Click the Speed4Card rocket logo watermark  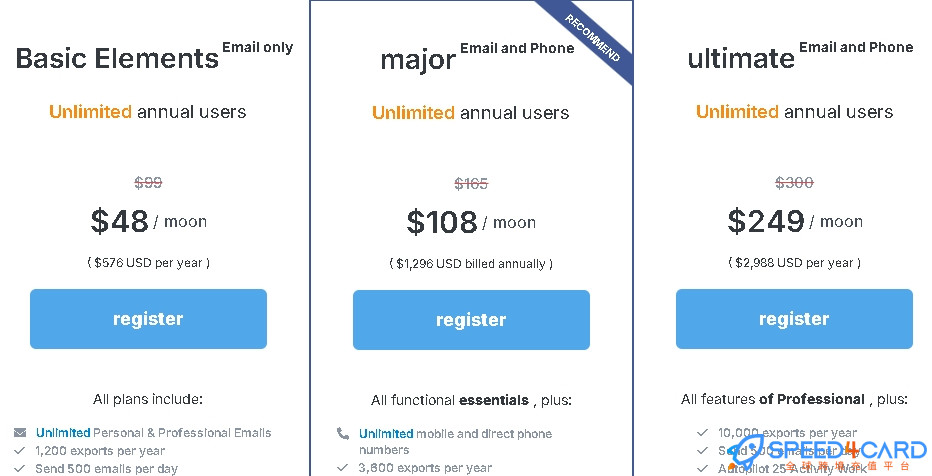(x=827, y=453)
